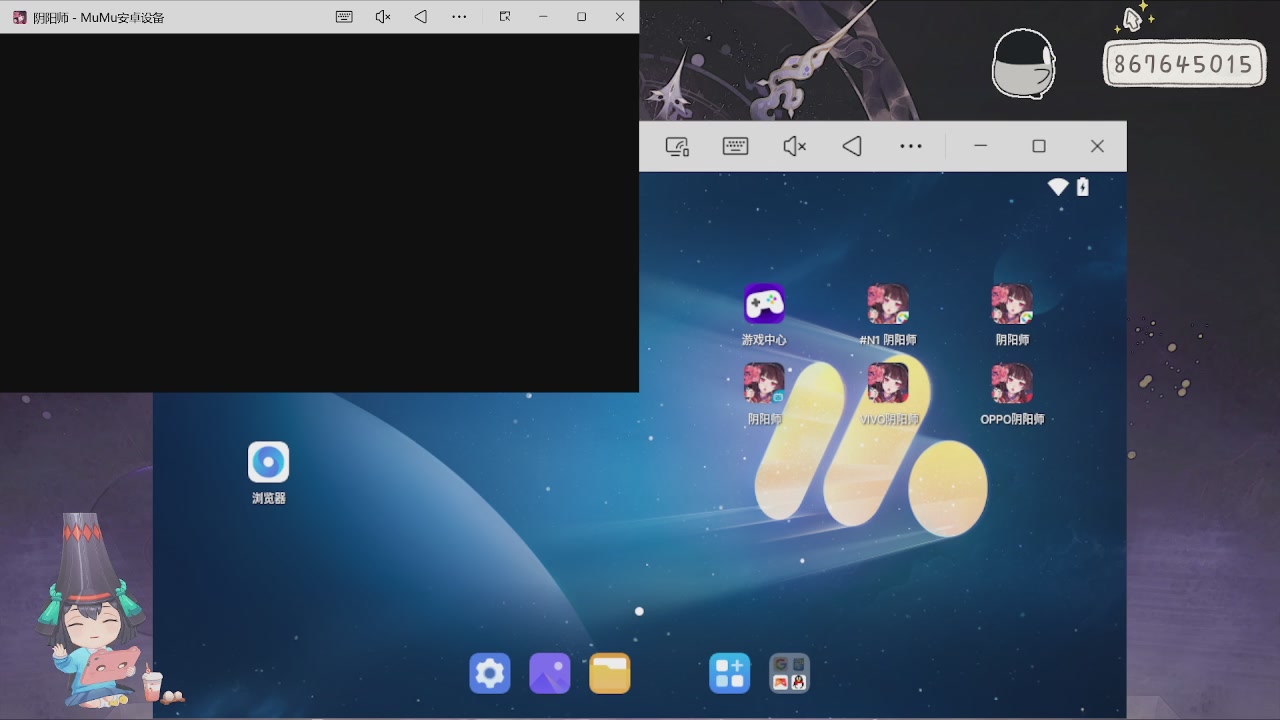The height and width of the screenshot is (720, 1280).
Task: Launch the VIVO阴阳师 app
Action: click(x=888, y=384)
